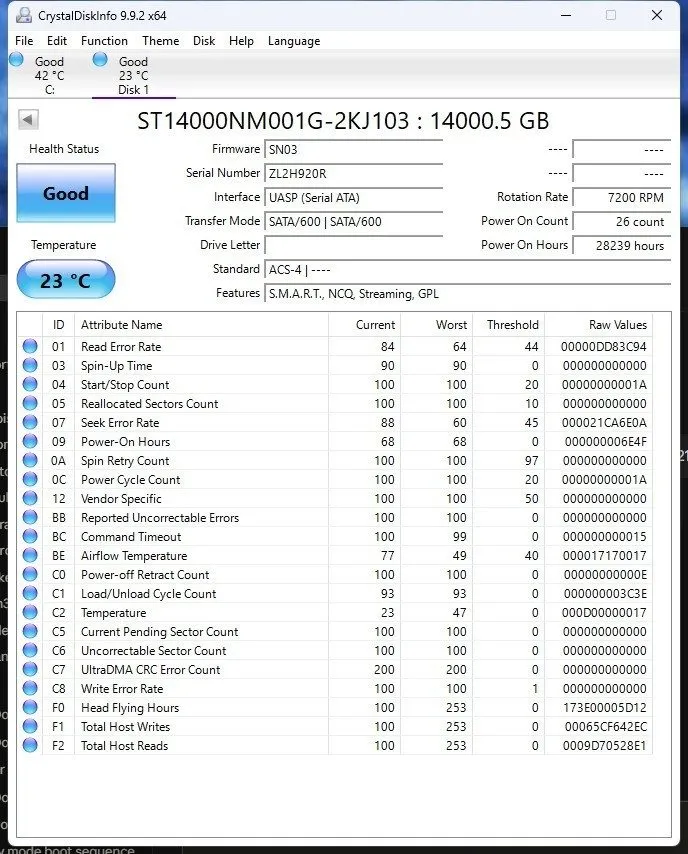688x854 pixels.
Task: Open the Language menu
Action: [294, 41]
